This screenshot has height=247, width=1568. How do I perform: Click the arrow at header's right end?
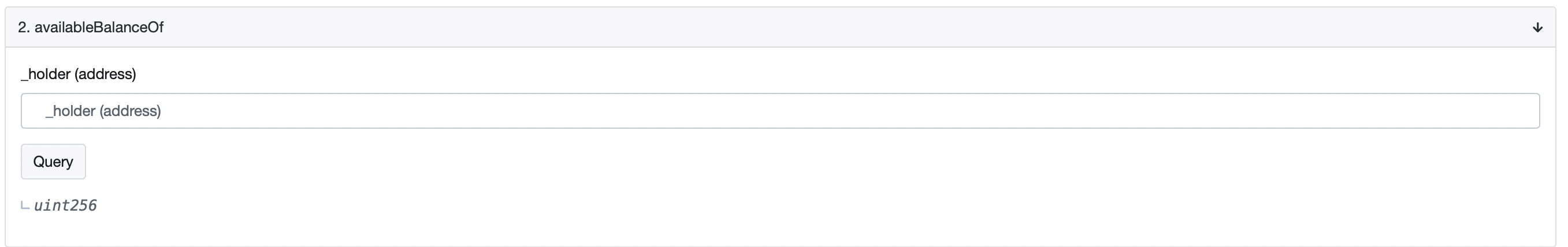pos(1537,27)
